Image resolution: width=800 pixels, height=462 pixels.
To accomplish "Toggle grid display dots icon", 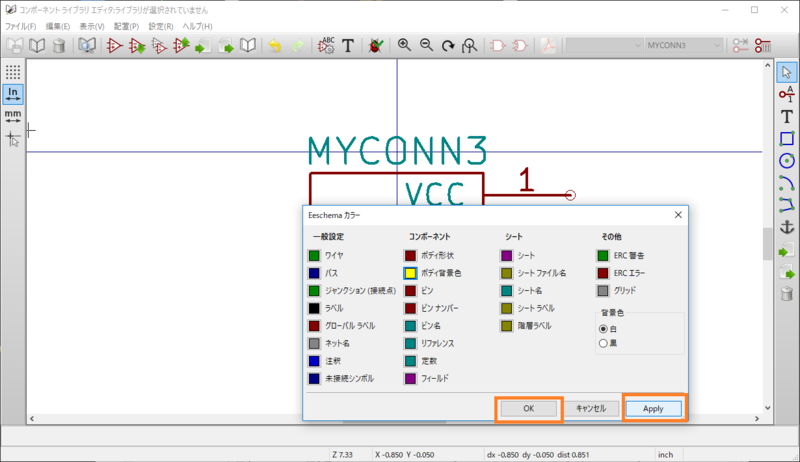I will click(13, 72).
